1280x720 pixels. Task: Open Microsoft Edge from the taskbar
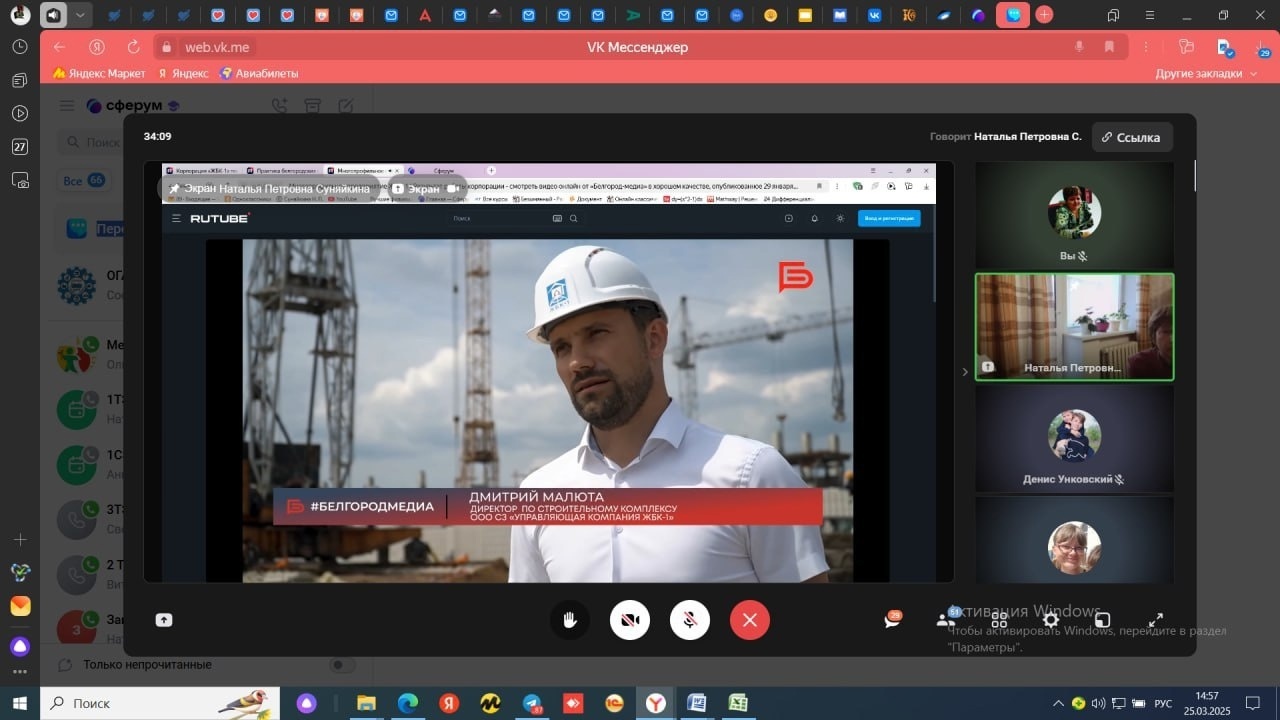tap(408, 703)
